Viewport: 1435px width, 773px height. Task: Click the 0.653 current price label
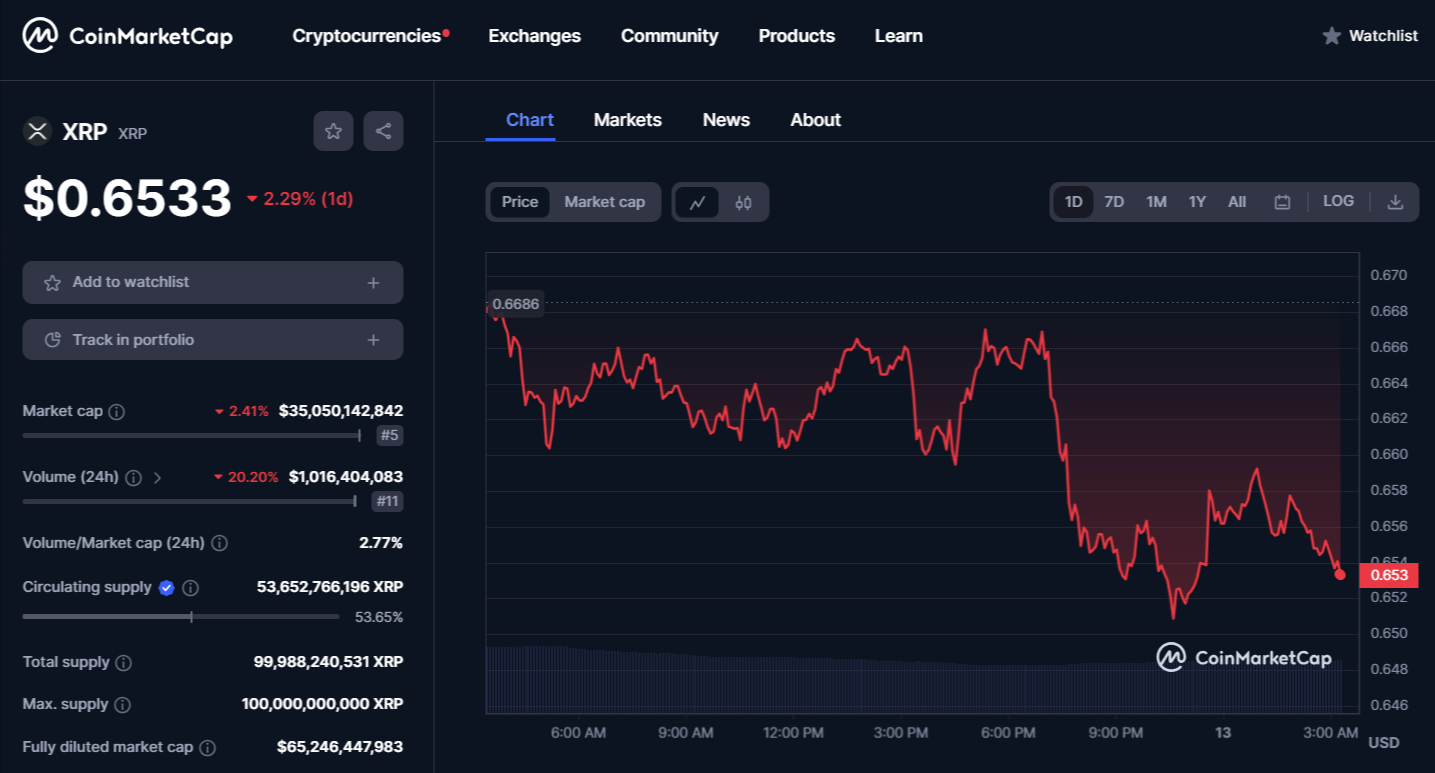tap(1389, 575)
